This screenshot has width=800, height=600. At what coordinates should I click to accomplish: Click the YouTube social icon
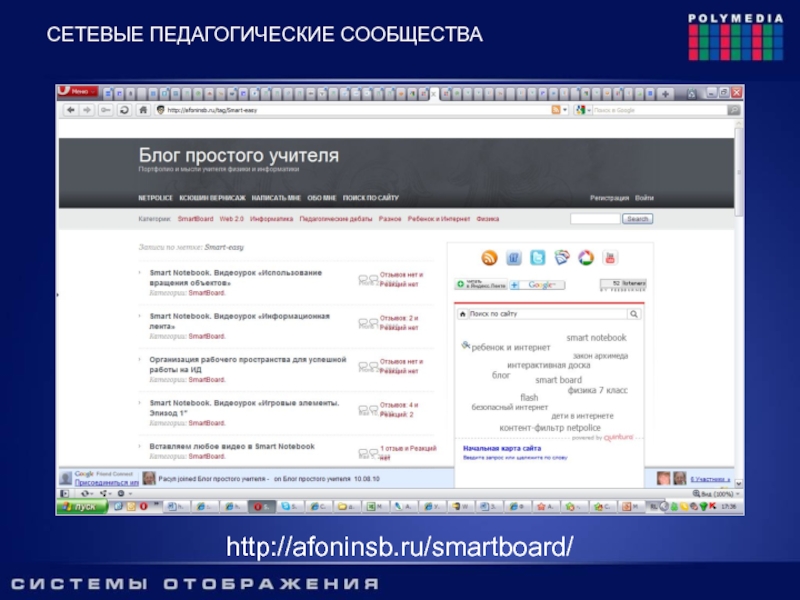[x=610, y=258]
